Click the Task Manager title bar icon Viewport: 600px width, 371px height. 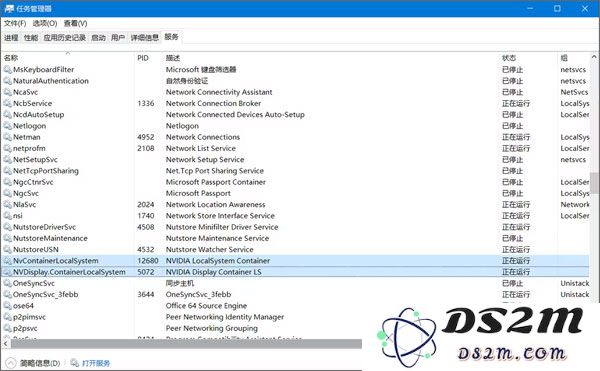click(9, 8)
